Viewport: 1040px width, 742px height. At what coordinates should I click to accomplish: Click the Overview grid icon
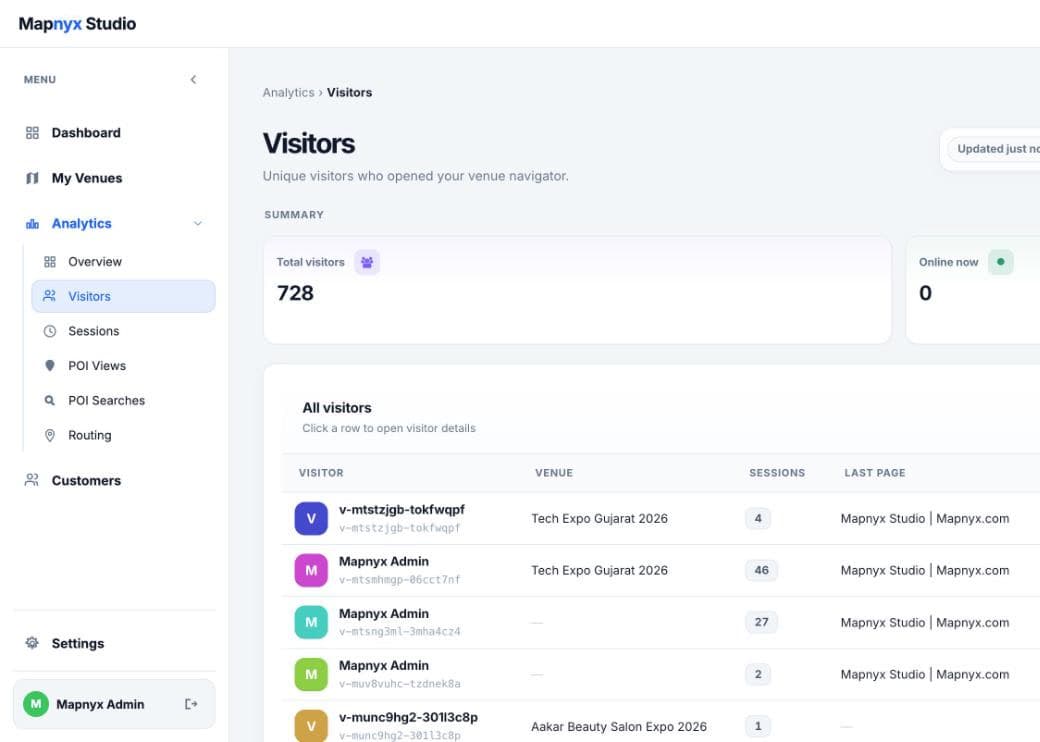(50, 262)
